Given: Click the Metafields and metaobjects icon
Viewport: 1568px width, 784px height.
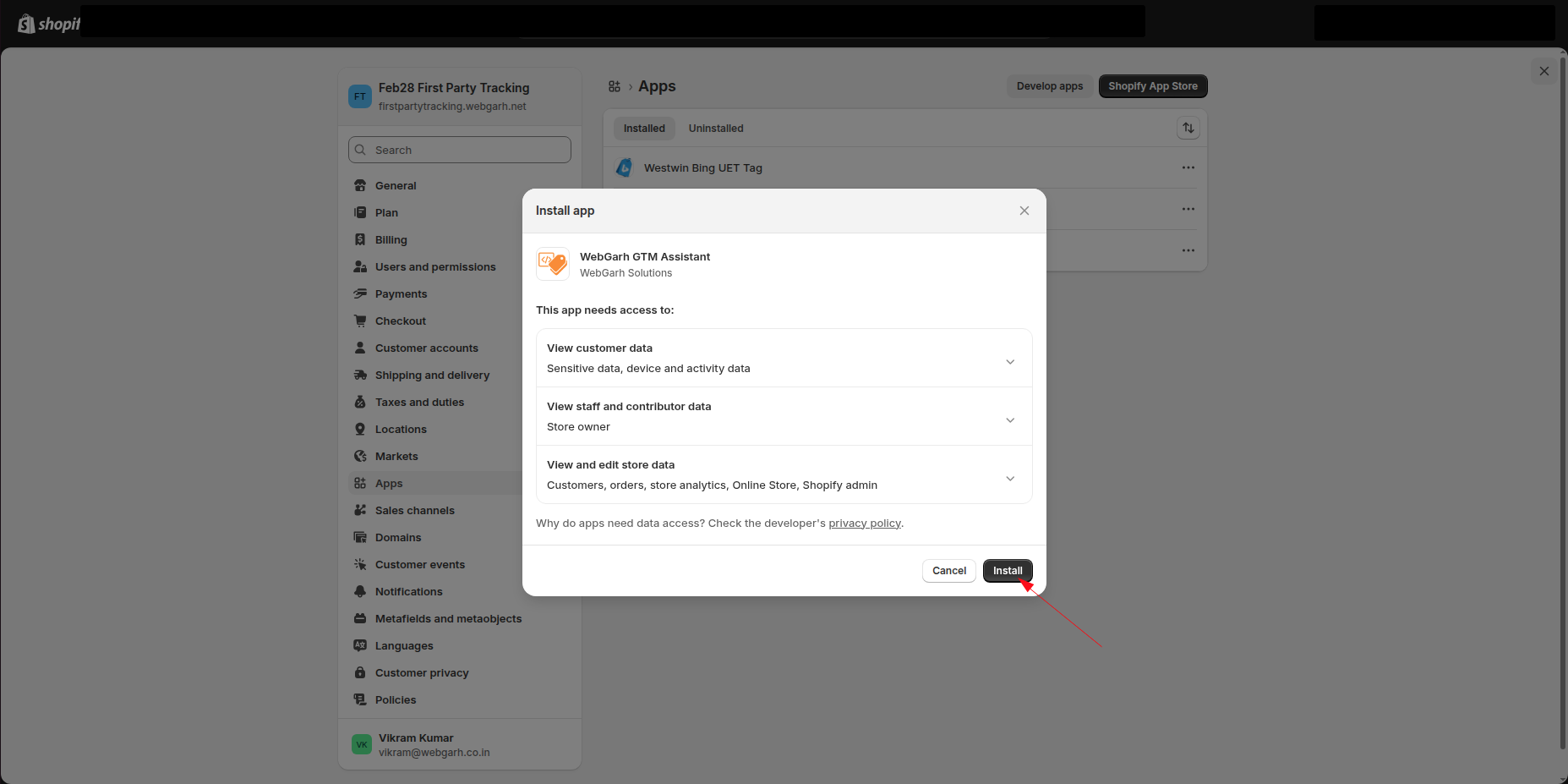Looking at the screenshot, I should click(360, 618).
